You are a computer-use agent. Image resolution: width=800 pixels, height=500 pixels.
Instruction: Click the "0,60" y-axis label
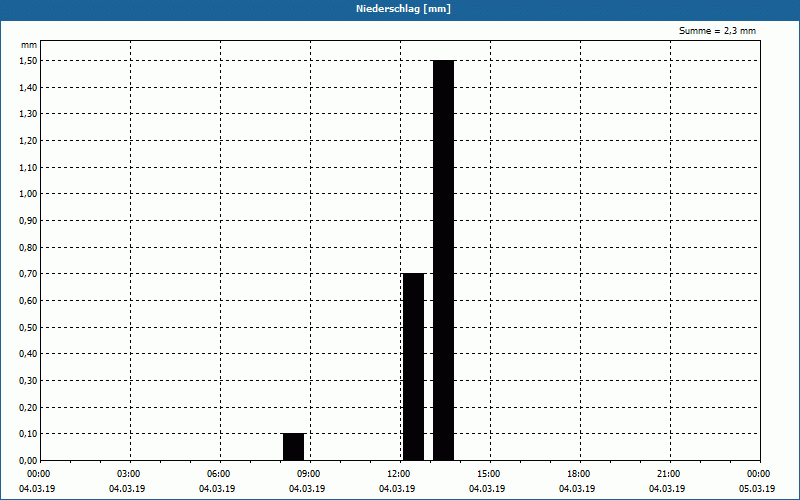click(28, 301)
